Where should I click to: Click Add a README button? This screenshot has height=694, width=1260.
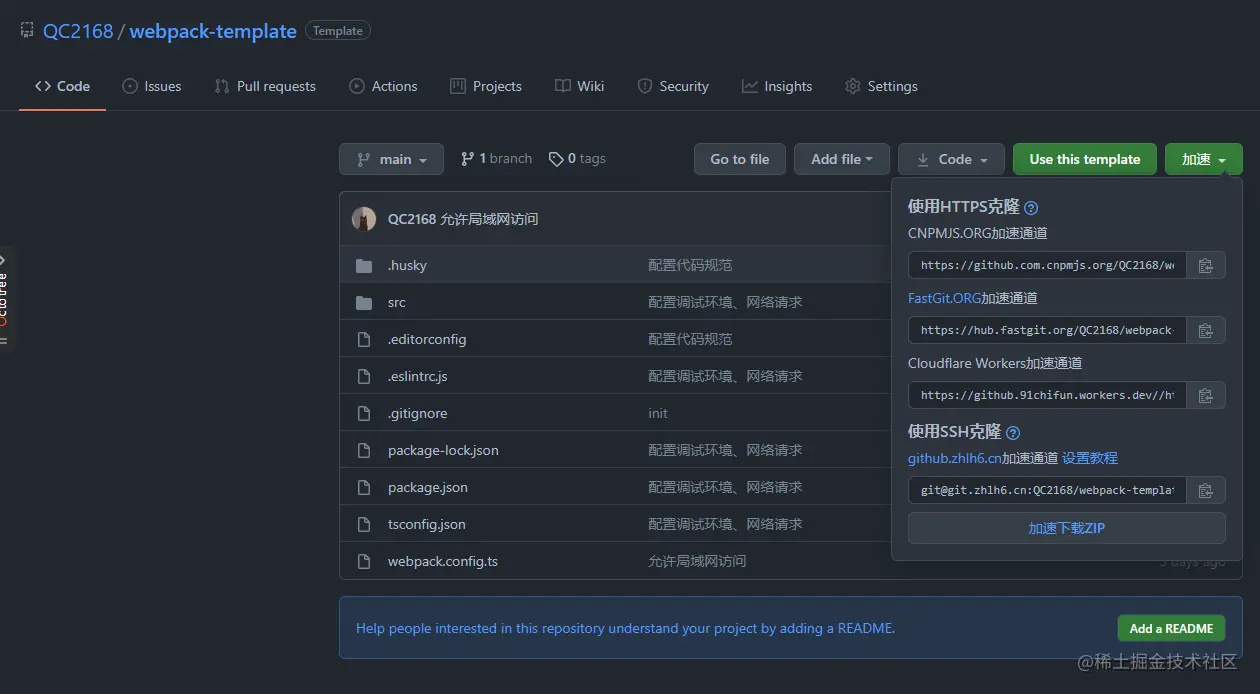tap(1171, 628)
